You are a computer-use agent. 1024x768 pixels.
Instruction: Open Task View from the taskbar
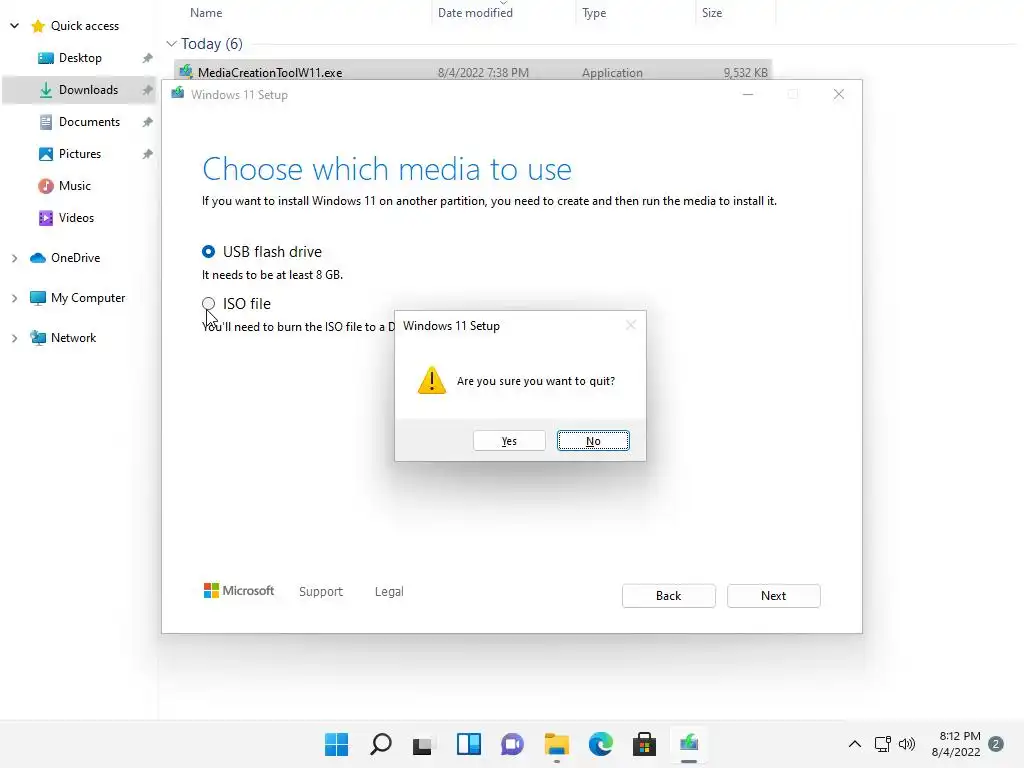click(x=423, y=744)
